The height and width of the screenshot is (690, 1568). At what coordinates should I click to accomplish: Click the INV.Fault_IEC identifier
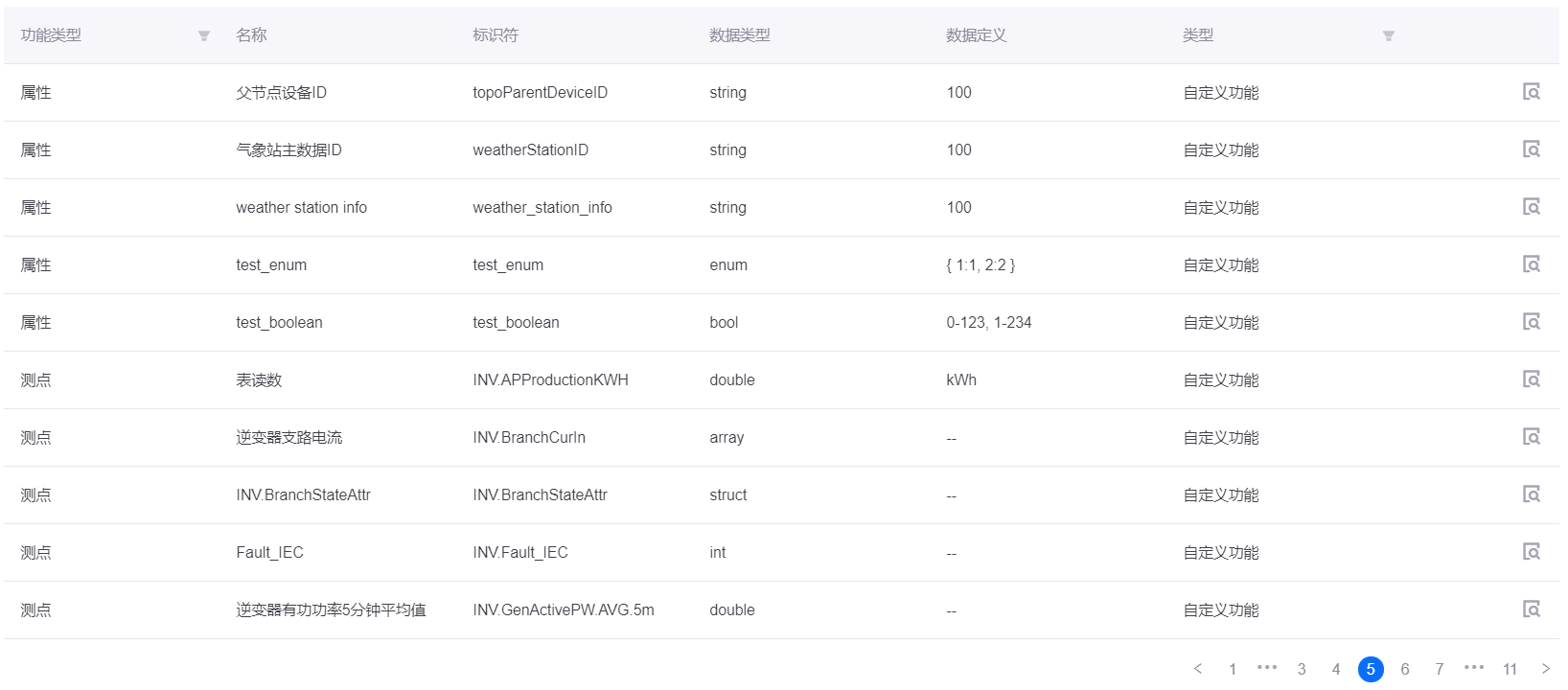click(520, 552)
